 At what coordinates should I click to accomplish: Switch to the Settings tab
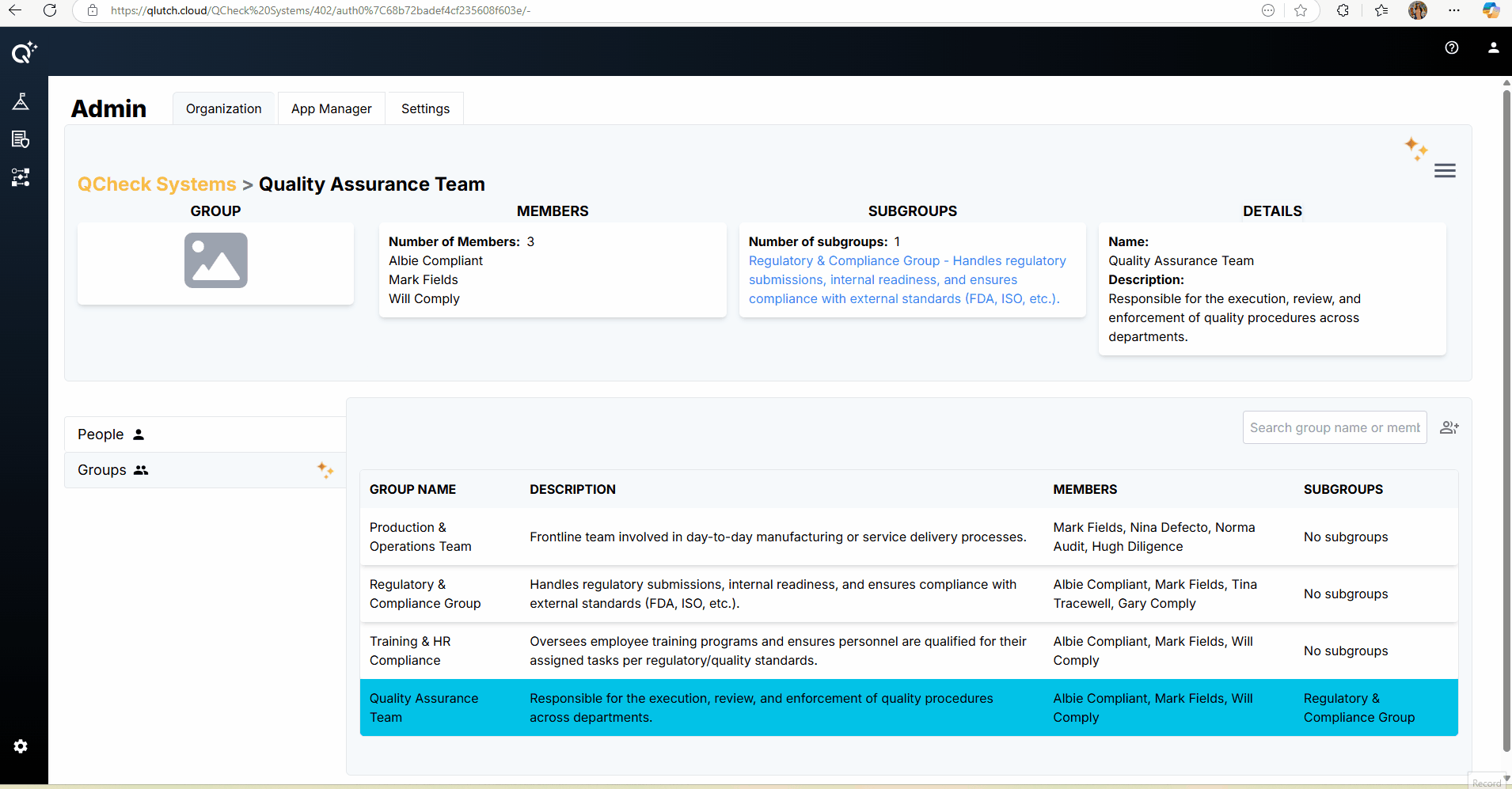click(x=425, y=108)
